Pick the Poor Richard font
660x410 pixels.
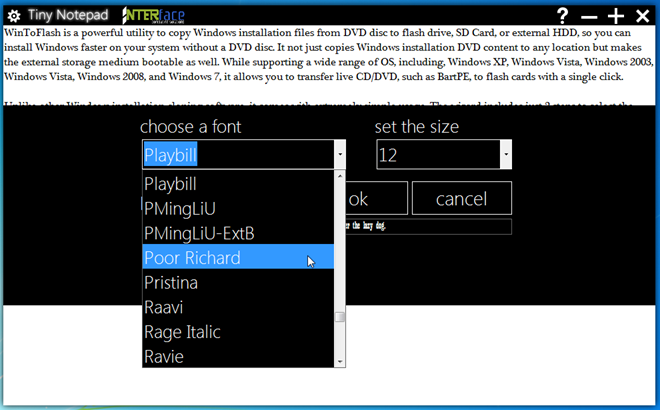tap(238, 257)
